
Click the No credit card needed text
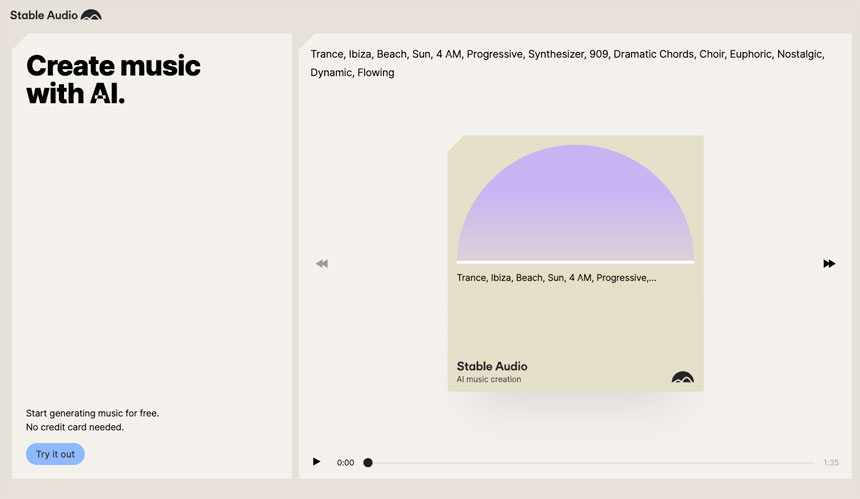tap(75, 427)
